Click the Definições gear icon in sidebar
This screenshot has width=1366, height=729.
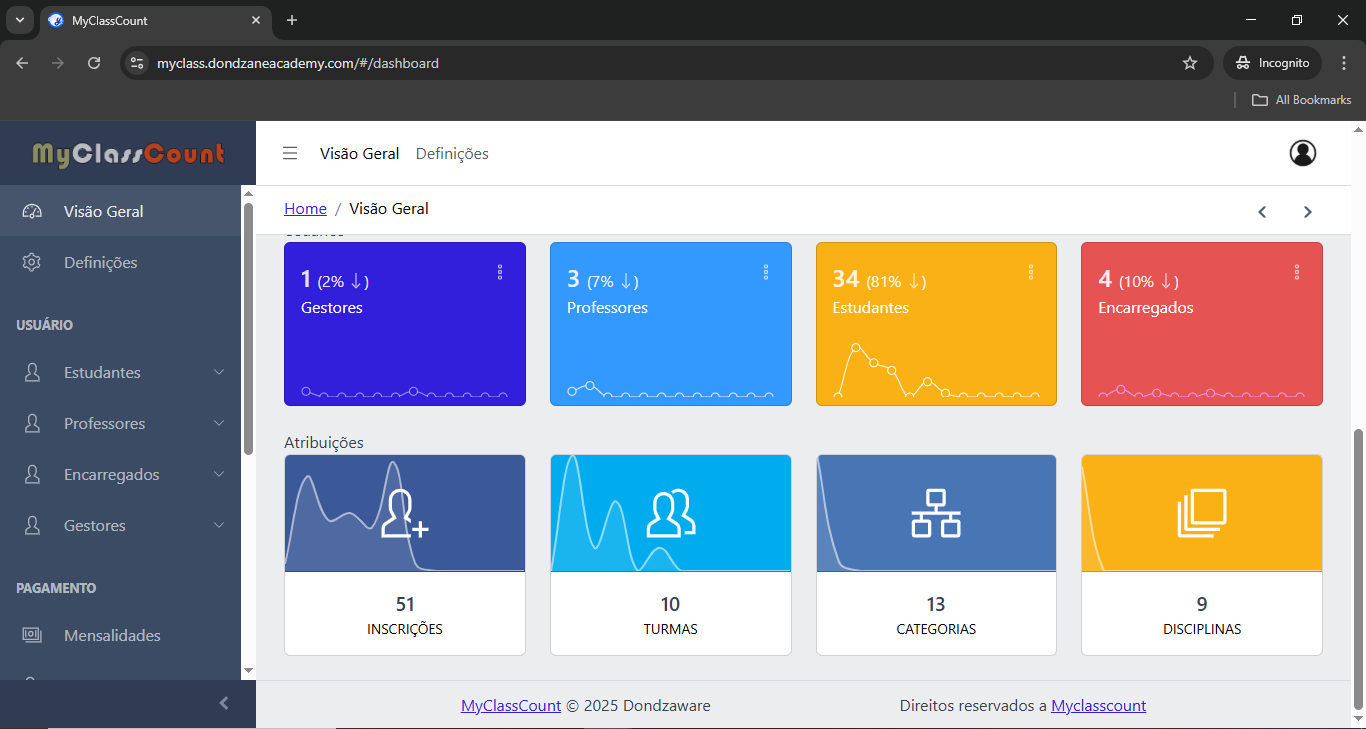point(32,262)
